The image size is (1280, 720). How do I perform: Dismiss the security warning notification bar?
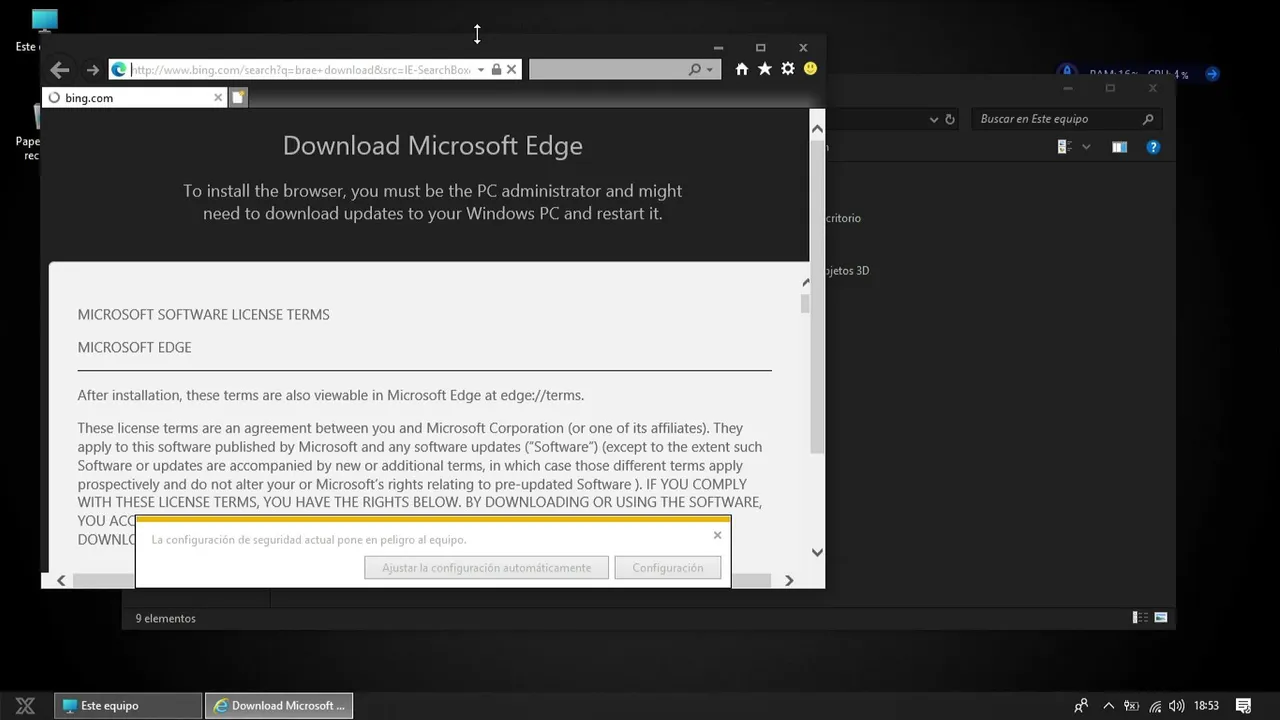pyautogui.click(x=717, y=535)
